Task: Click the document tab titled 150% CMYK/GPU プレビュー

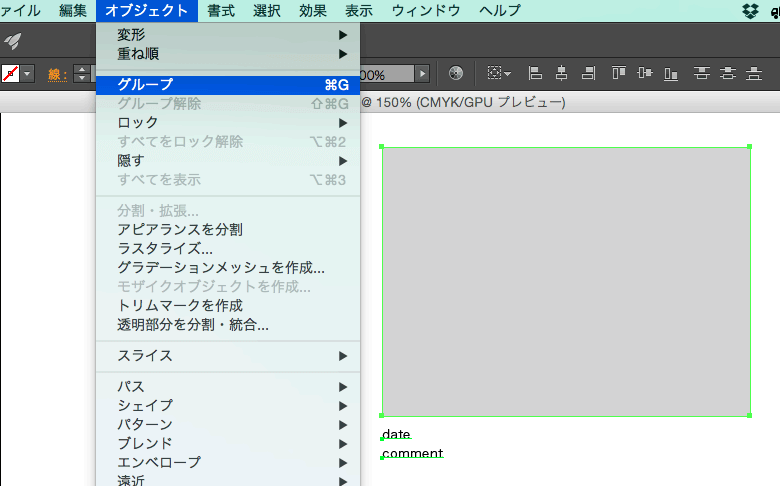Action: [463, 102]
